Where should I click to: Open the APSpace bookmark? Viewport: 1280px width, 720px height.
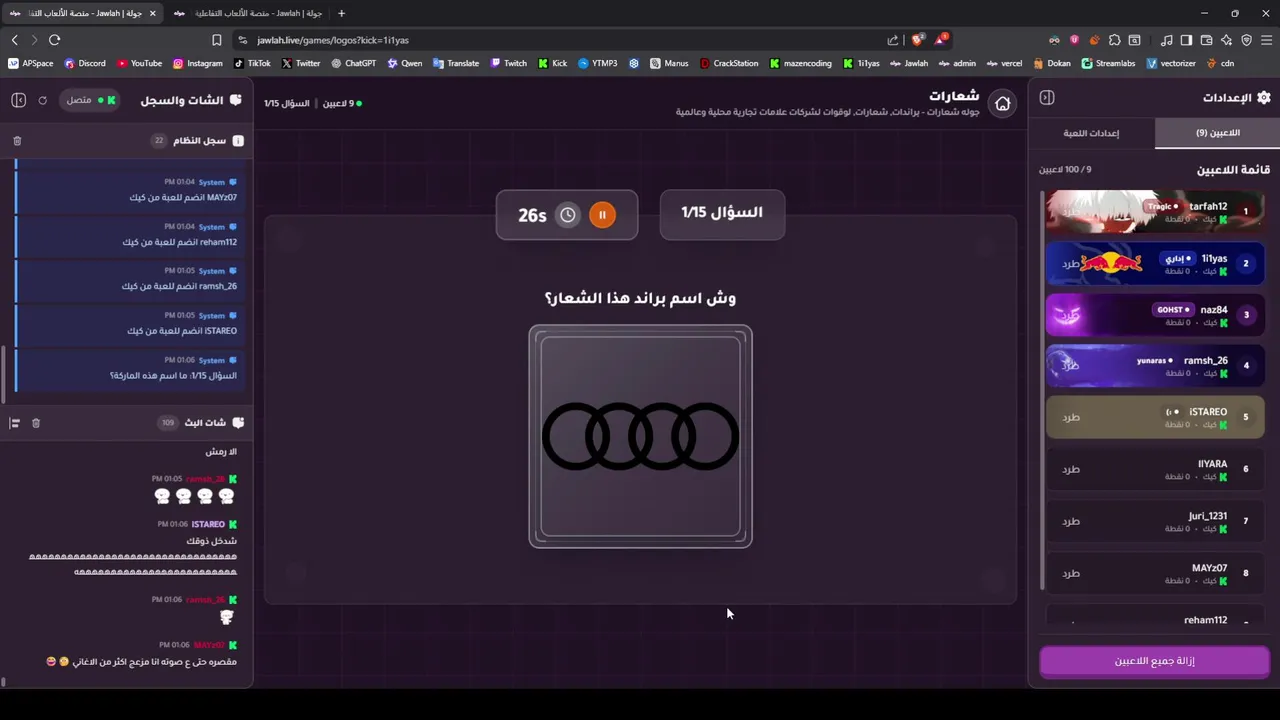click(30, 63)
